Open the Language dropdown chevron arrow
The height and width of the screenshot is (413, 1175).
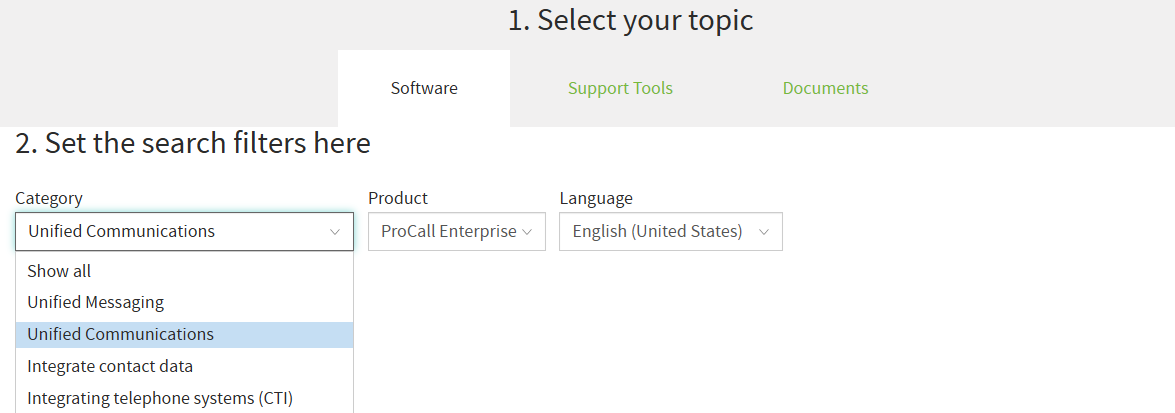click(764, 232)
